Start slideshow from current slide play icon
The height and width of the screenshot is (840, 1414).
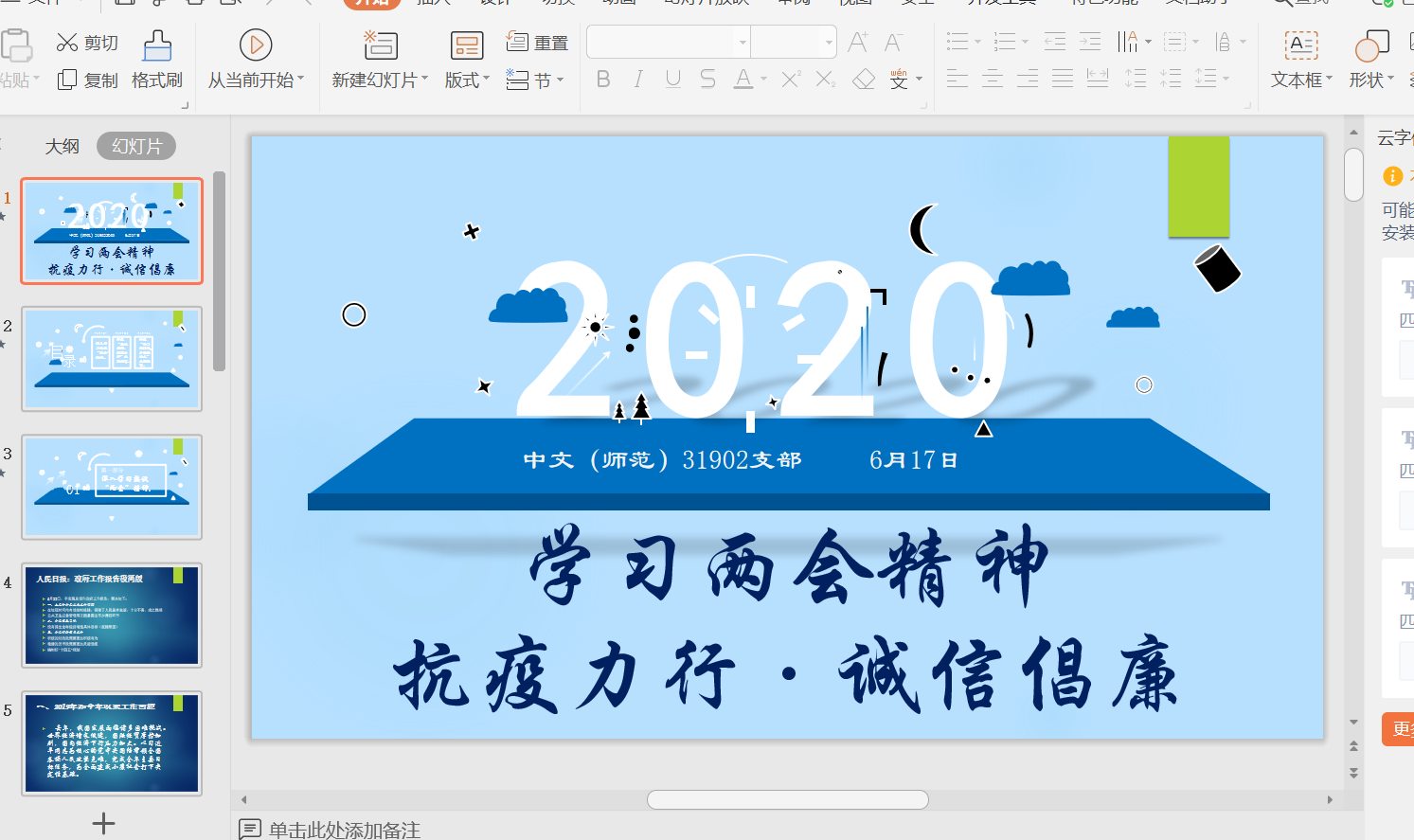click(x=256, y=45)
